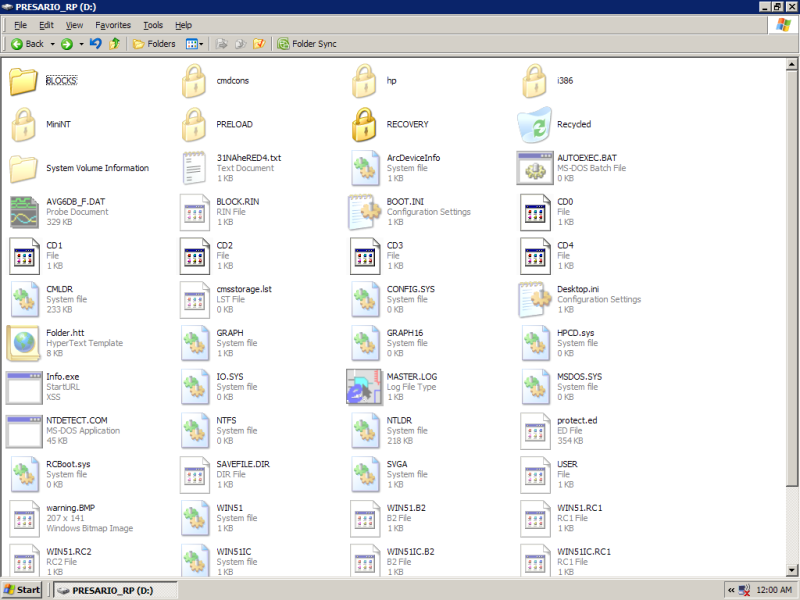Select the CD0 file icon
This screenshot has width=800, height=600.
[535, 212]
